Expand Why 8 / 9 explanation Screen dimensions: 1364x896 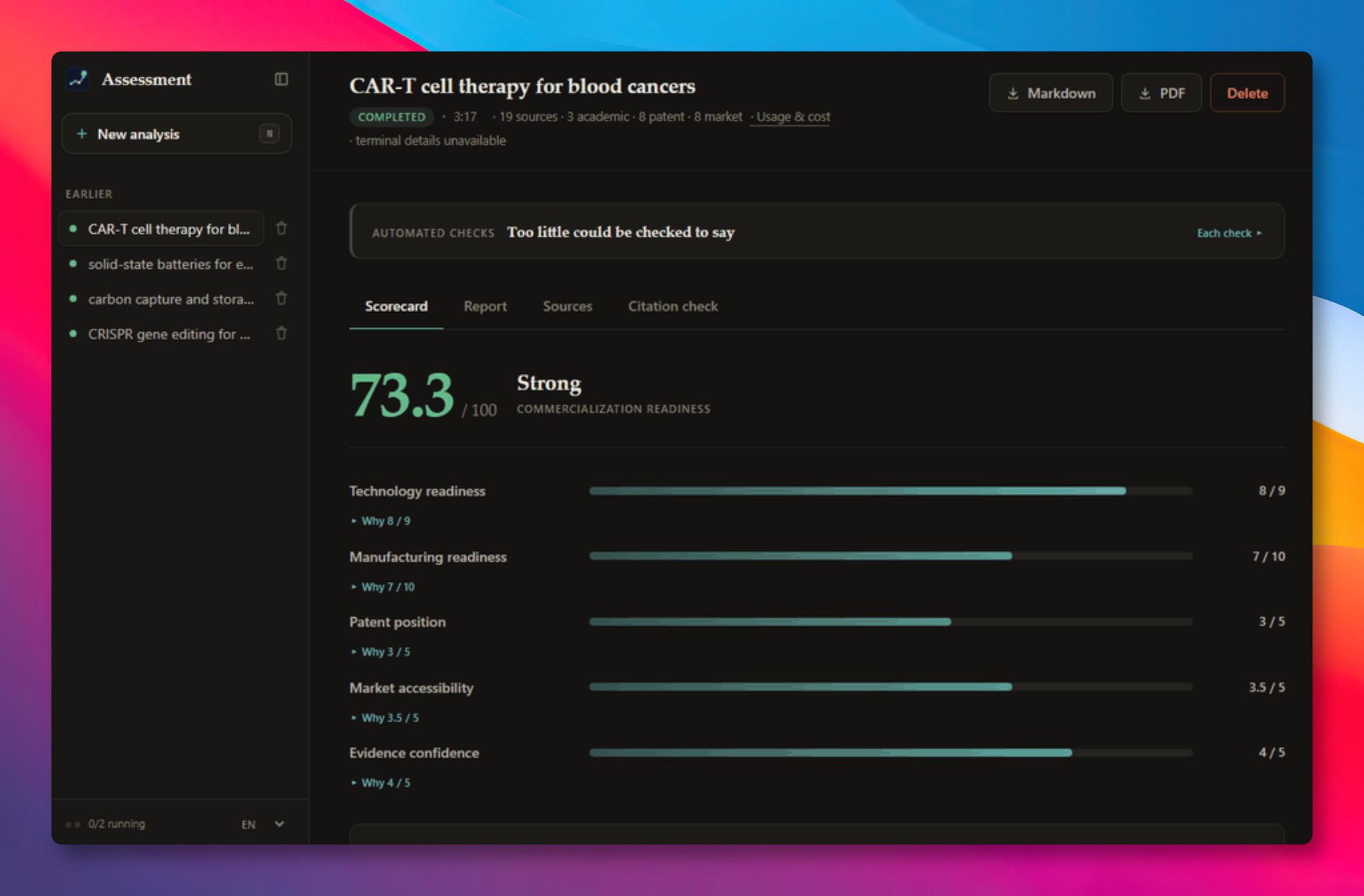tap(380, 521)
